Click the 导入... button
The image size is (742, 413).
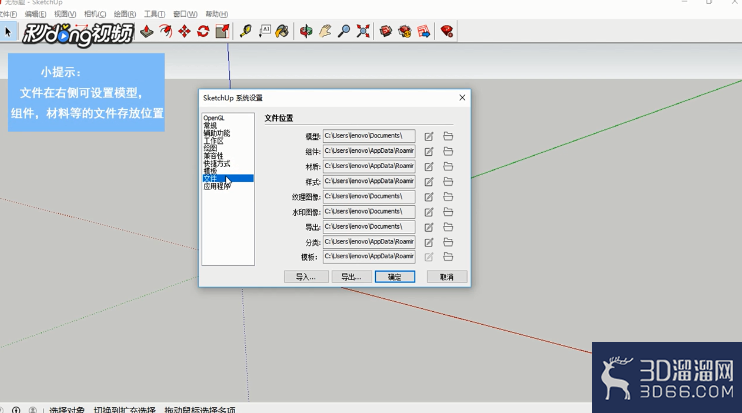click(306, 277)
